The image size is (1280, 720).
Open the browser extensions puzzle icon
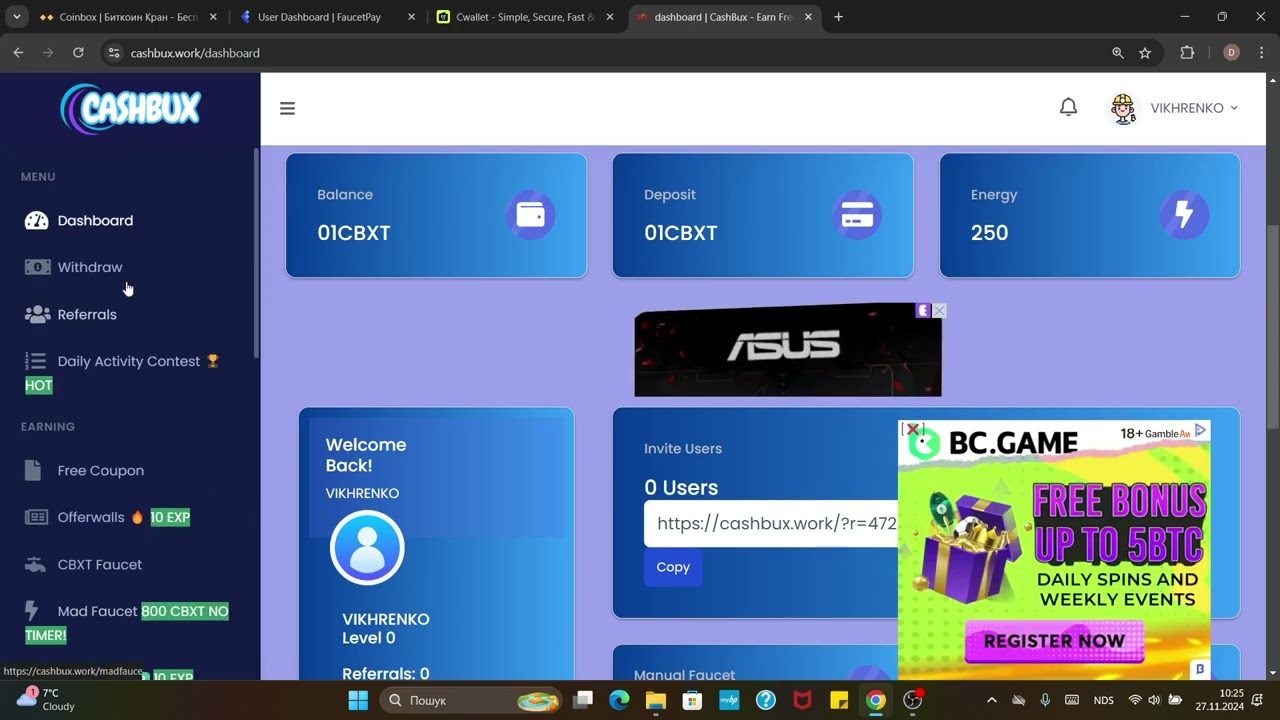pos(1187,53)
